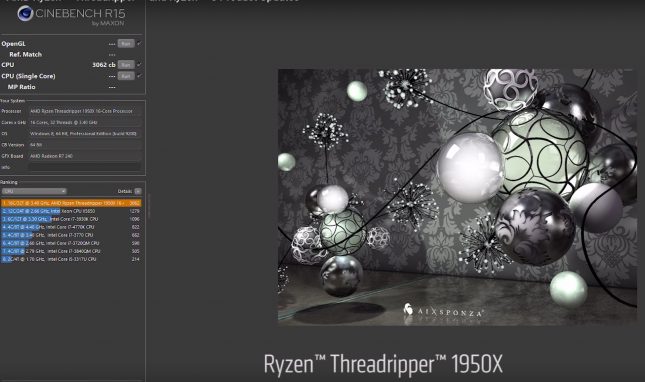The image size is (645, 382).
Task: Open the Ranking CPU dropdown
Action: [34, 191]
